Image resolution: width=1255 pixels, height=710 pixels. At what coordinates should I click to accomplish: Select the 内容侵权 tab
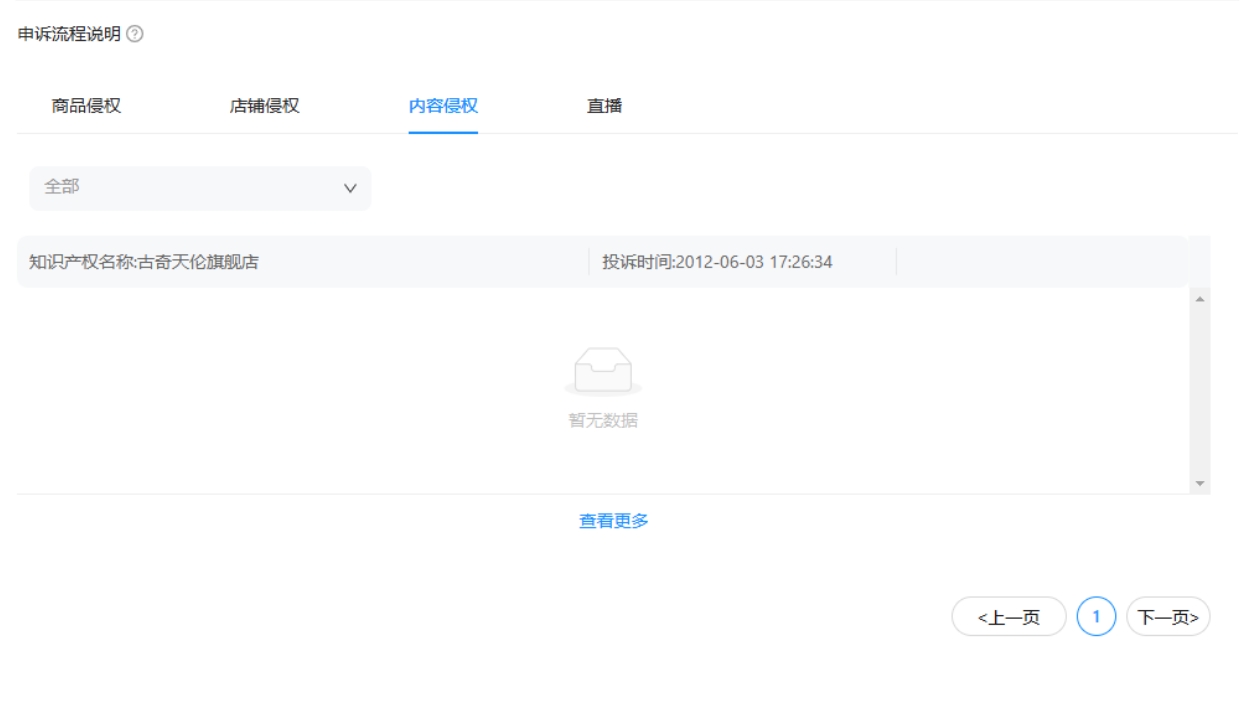[443, 106]
